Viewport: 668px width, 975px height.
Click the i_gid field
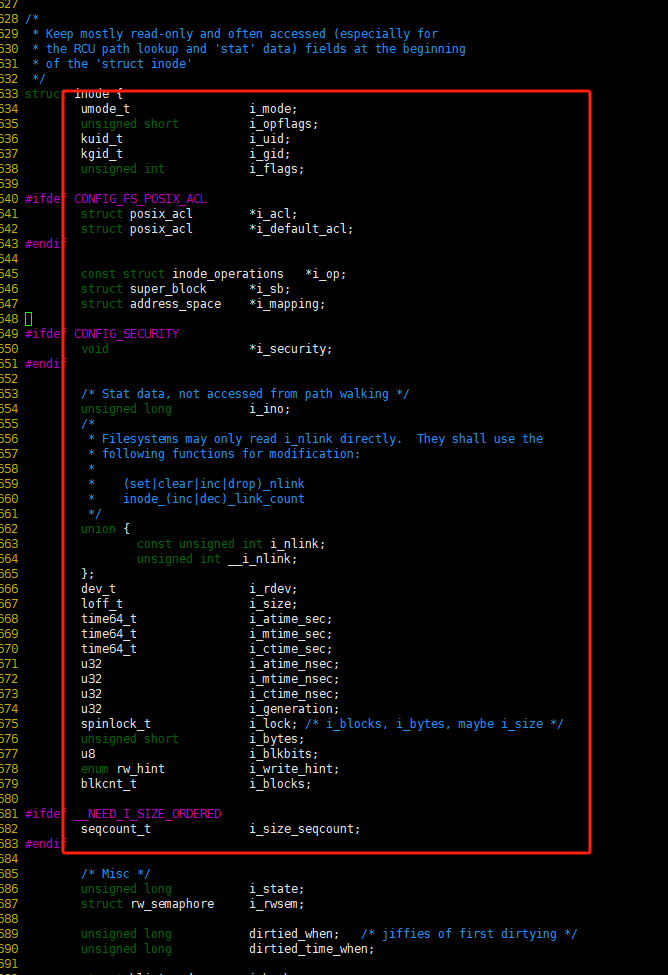267,154
